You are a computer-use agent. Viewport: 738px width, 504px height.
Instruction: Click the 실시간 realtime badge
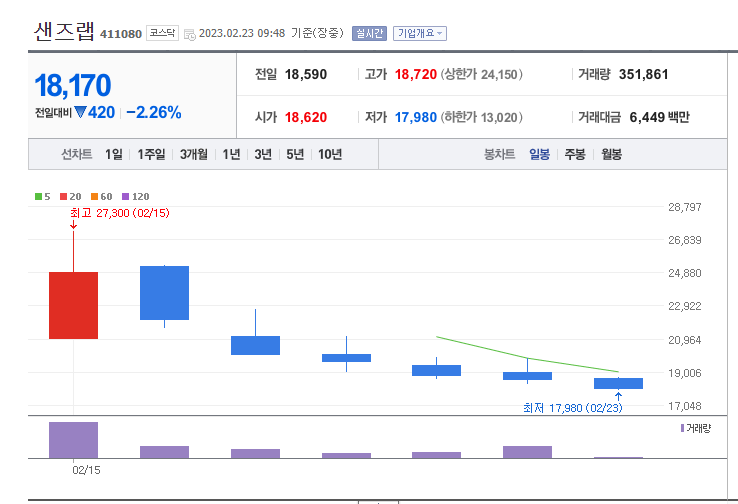pos(369,33)
